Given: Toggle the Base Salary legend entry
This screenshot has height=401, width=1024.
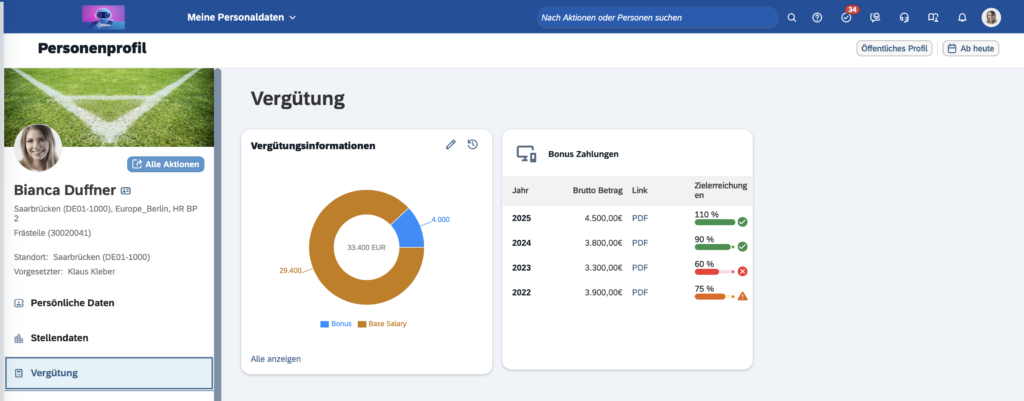Looking at the screenshot, I should tap(382, 324).
